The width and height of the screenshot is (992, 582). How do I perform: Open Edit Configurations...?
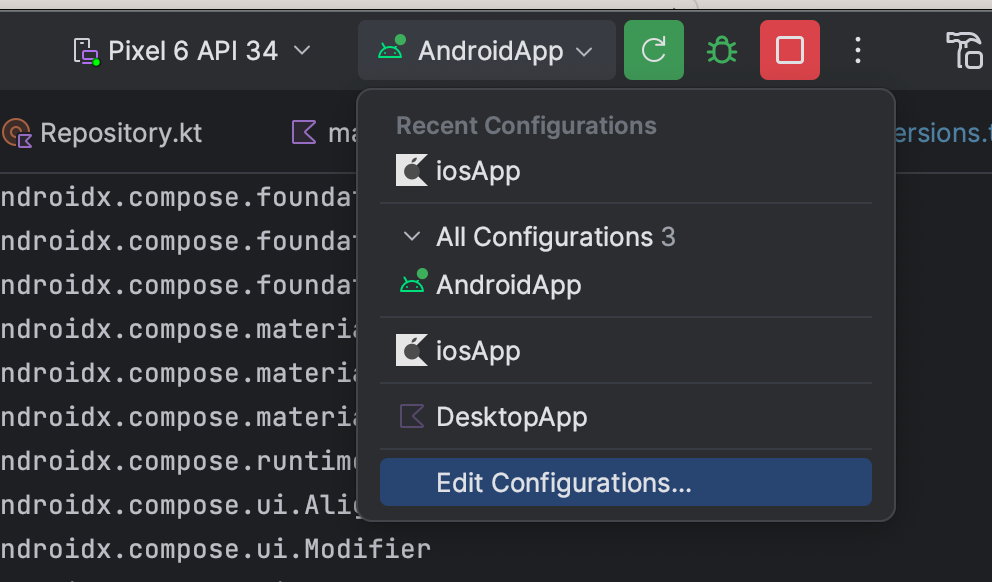click(564, 483)
